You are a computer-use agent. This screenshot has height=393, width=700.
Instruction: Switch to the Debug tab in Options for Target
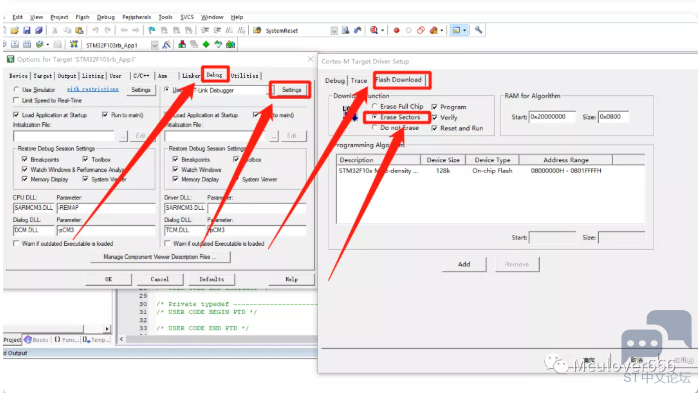click(214, 75)
